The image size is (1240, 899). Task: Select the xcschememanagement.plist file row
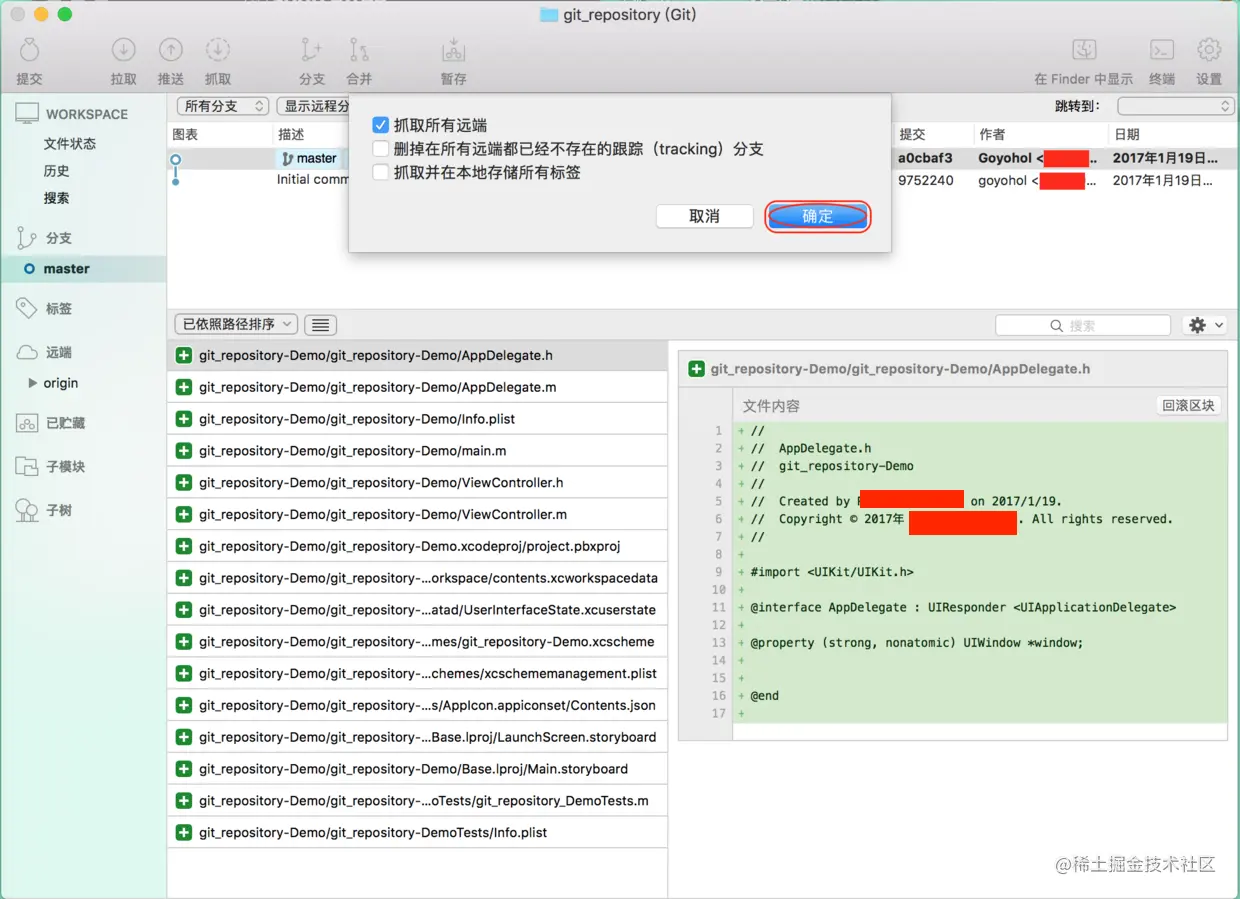[417, 674]
